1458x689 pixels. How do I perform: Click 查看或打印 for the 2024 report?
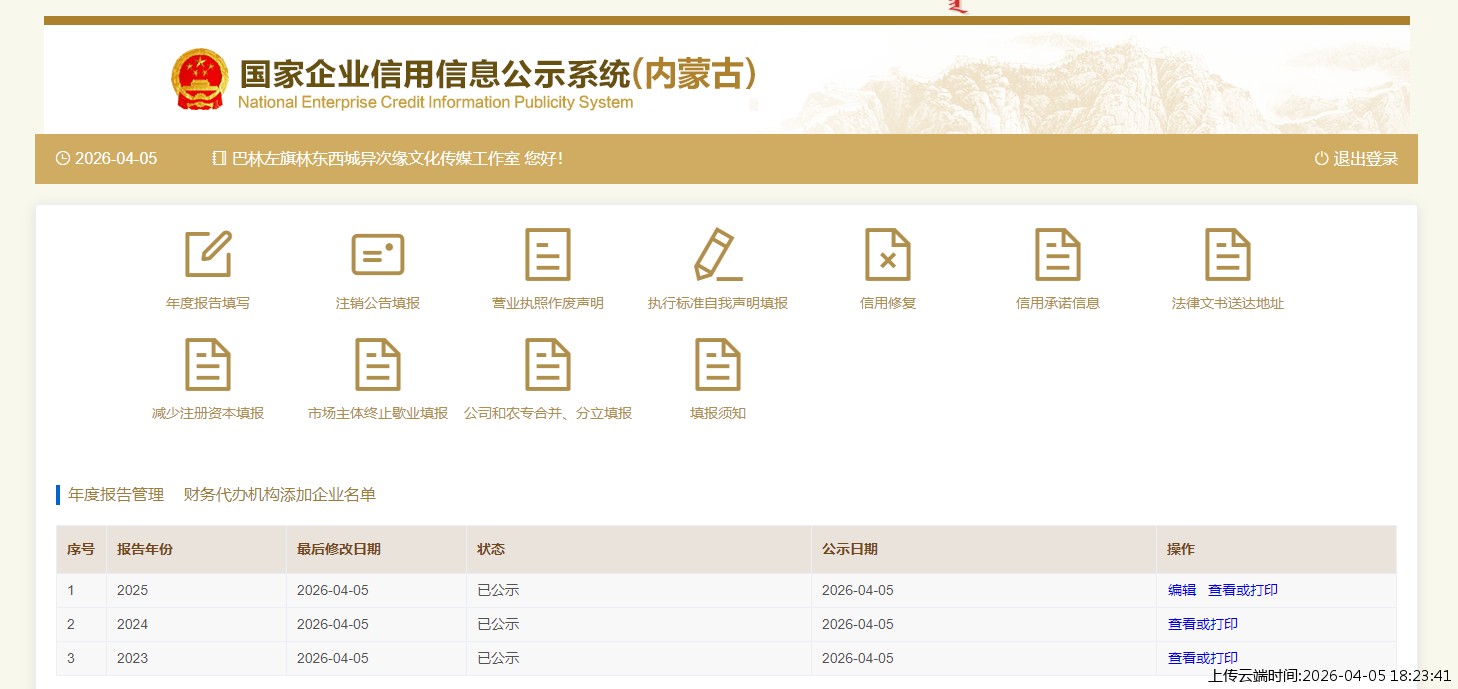[1203, 624]
